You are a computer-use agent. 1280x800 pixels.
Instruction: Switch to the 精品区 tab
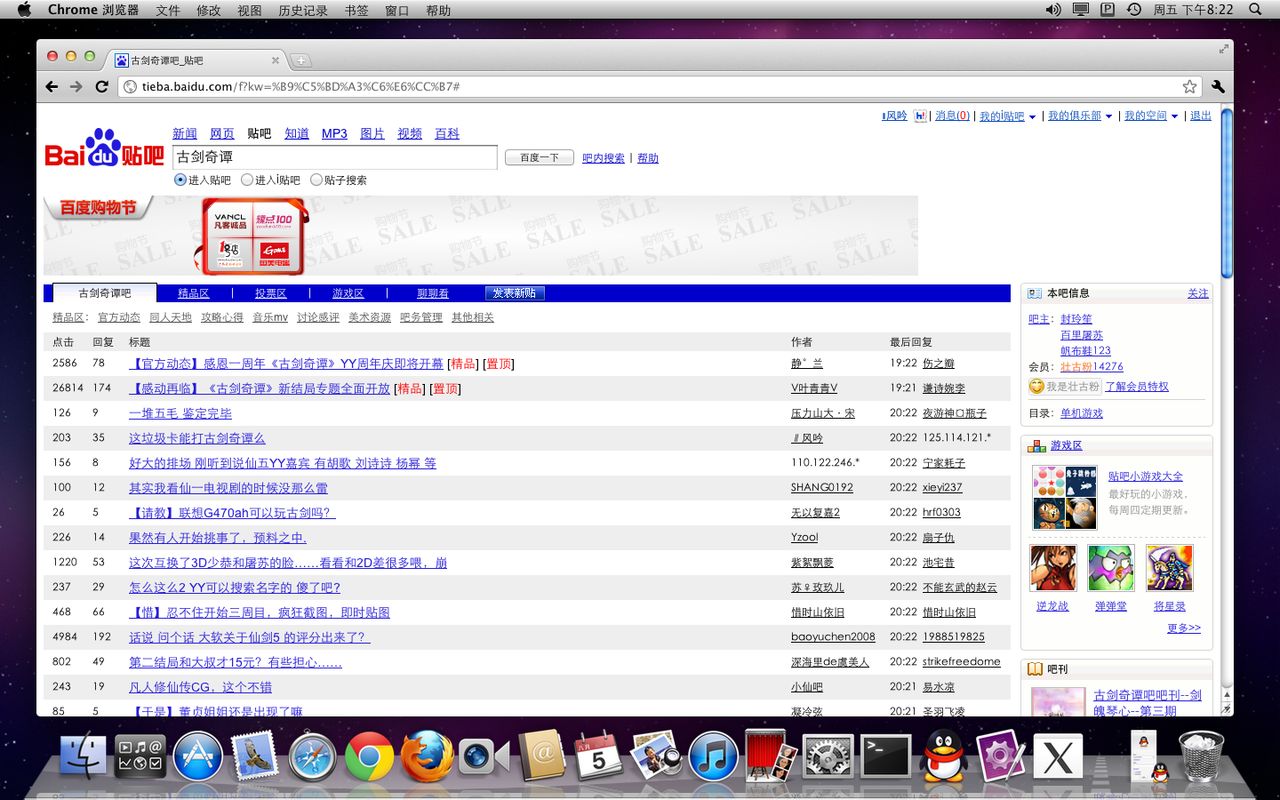(x=193, y=293)
